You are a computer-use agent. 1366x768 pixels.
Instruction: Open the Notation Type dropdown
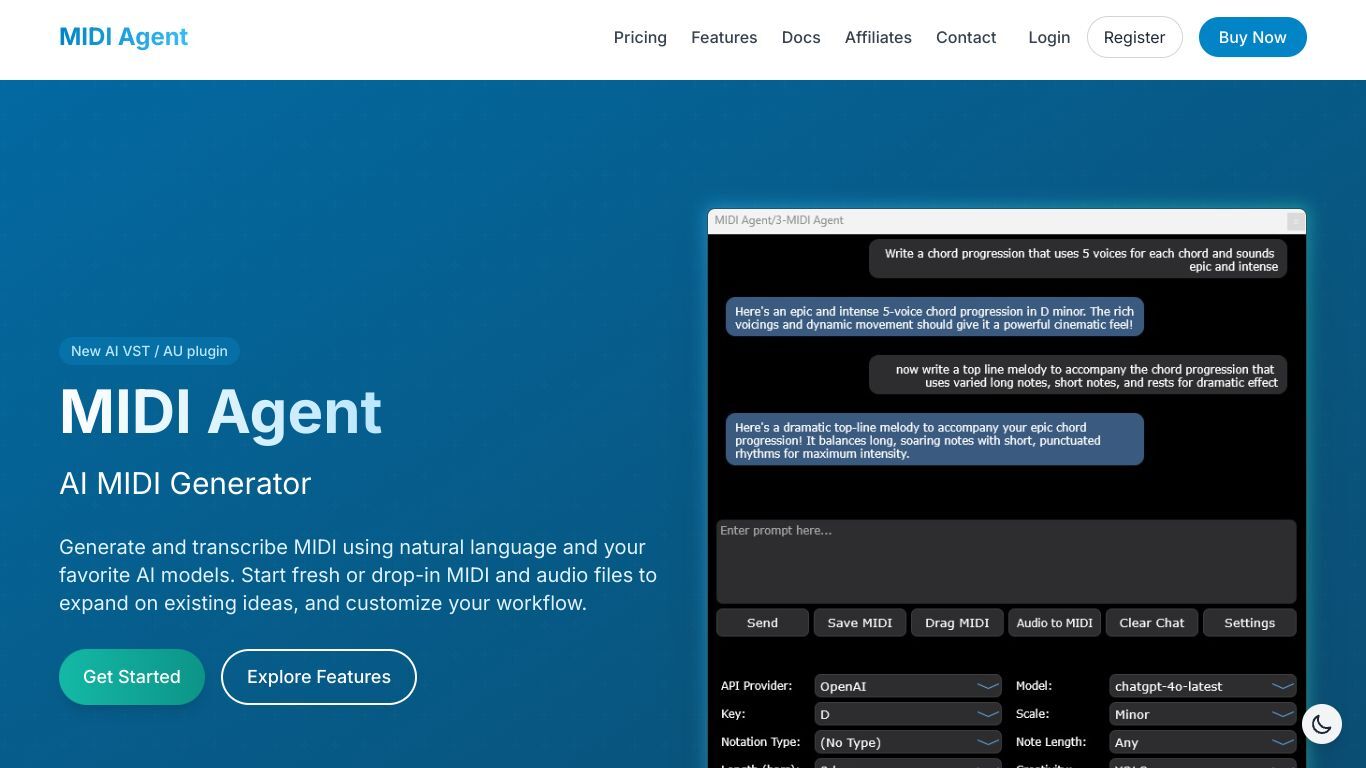pos(908,742)
